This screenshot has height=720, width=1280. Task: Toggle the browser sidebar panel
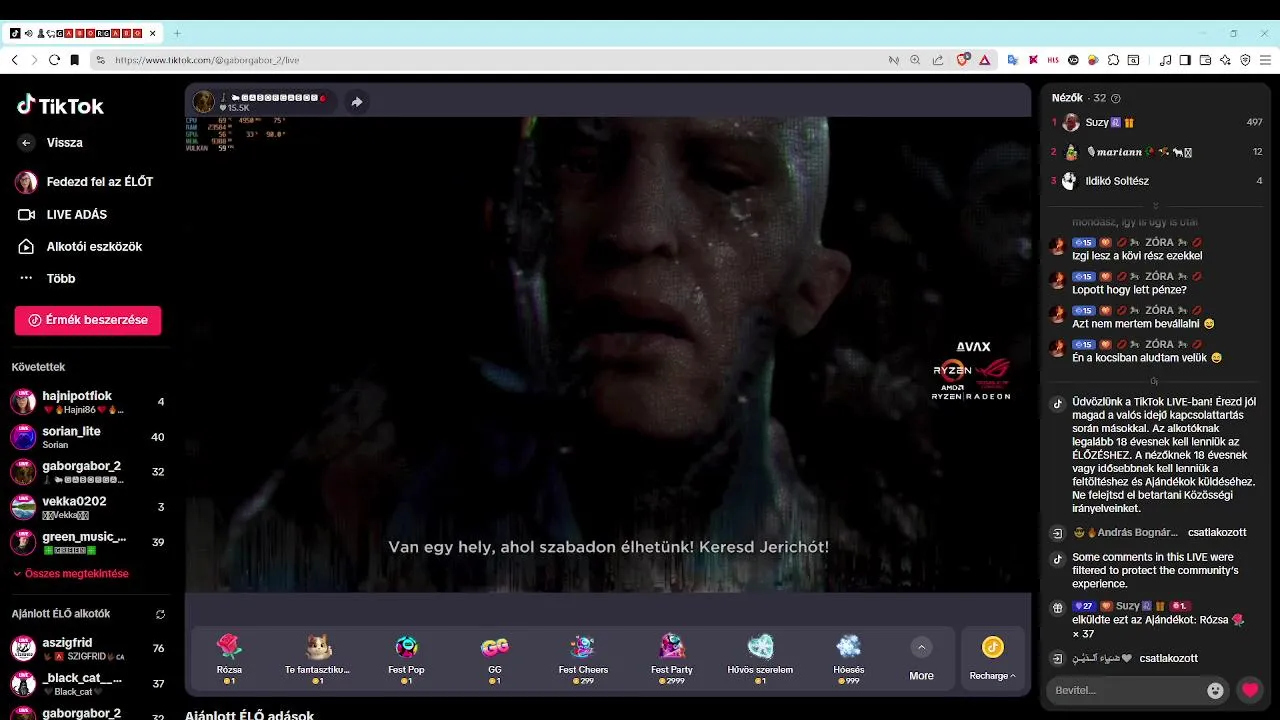[x=1185, y=60]
